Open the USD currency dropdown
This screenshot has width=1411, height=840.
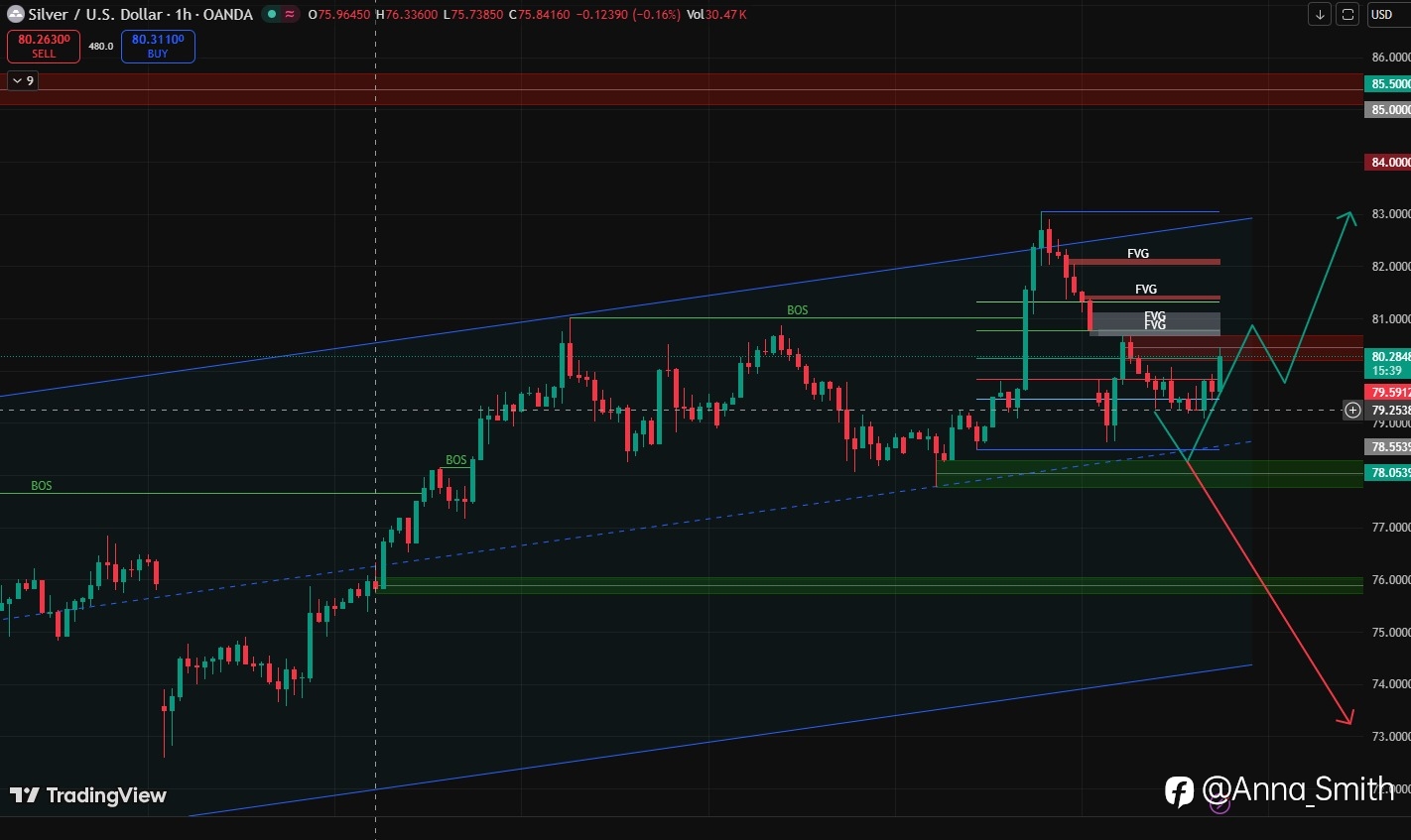1387,15
